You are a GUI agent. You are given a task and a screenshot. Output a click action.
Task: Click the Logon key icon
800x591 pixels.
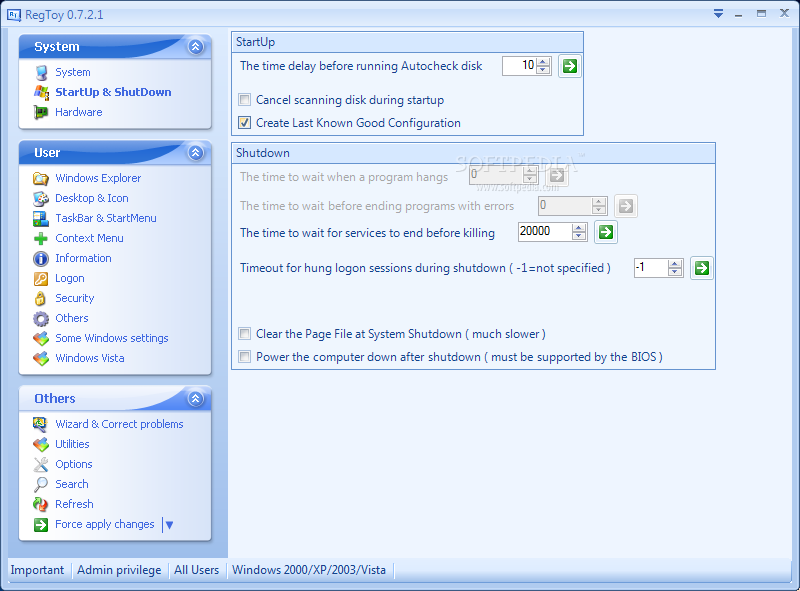41,279
